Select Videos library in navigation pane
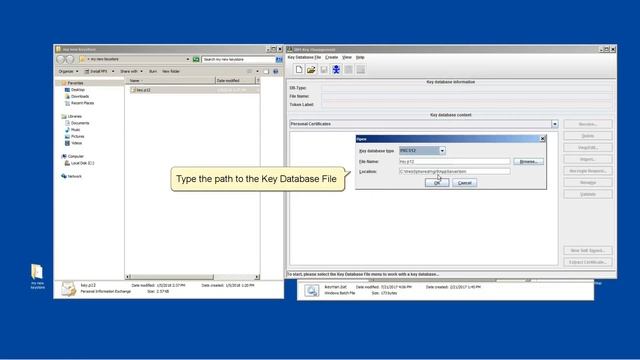 76,143
